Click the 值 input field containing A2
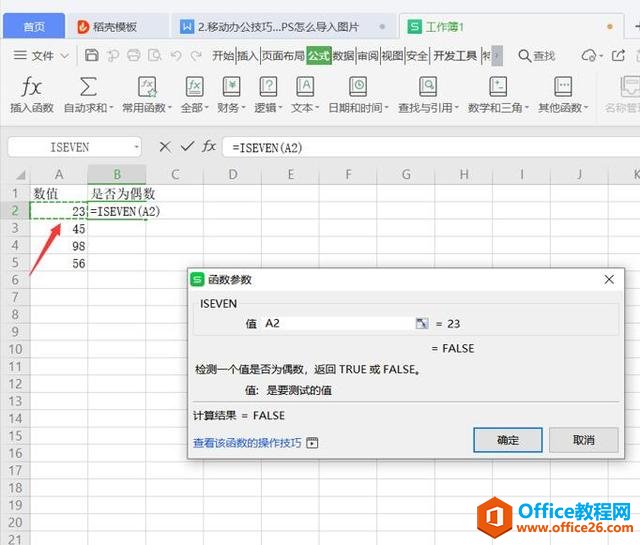This screenshot has width=640, height=545. [x=338, y=323]
